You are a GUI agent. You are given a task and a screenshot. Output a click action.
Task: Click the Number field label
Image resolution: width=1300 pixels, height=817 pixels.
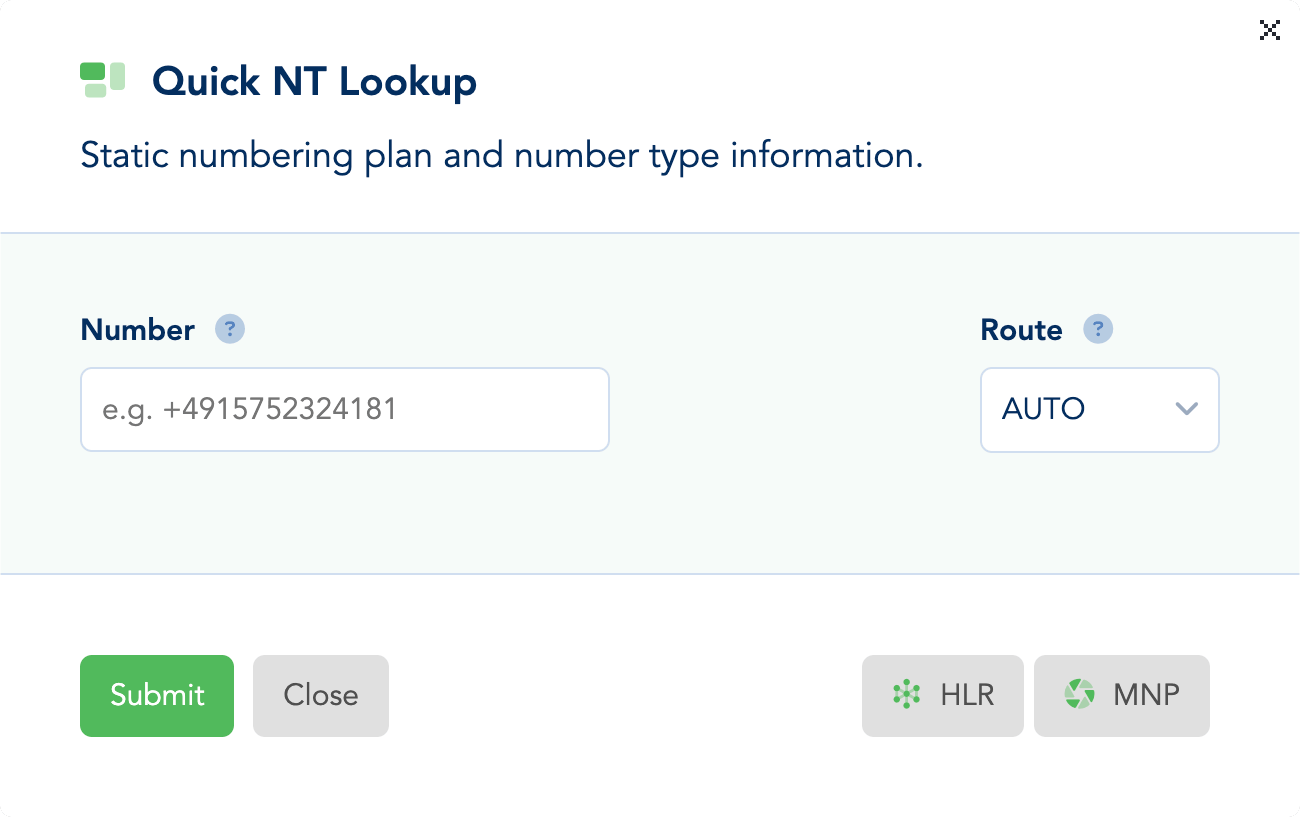pos(138,329)
